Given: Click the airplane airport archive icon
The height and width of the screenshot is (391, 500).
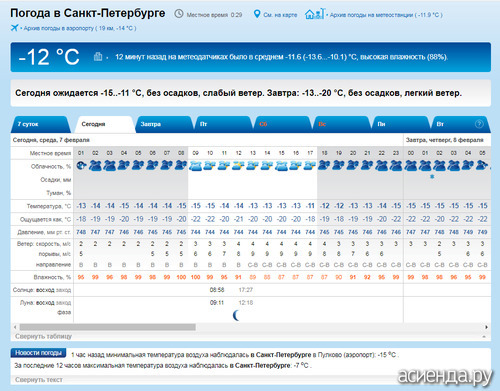Looking at the screenshot, I should (14, 28).
